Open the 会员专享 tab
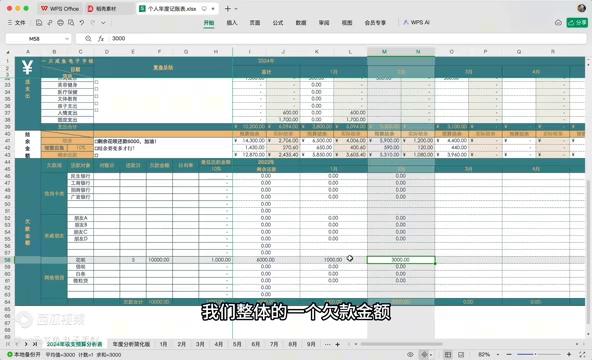This screenshot has width=592, height=360. (375, 23)
